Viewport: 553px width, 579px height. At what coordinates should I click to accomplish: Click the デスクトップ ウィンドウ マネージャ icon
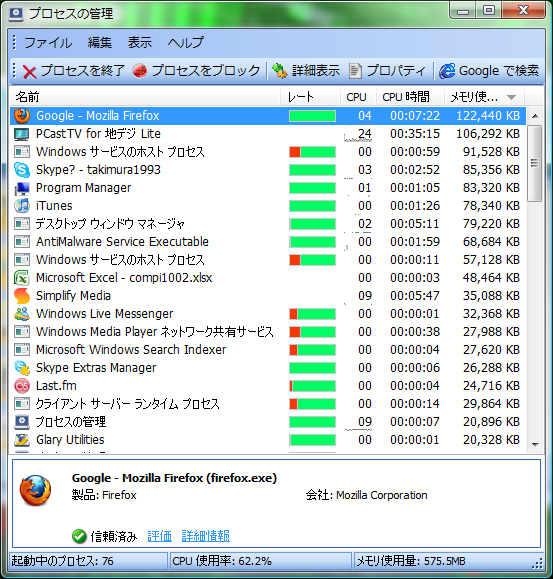pyautogui.click(x=22, y=224)
